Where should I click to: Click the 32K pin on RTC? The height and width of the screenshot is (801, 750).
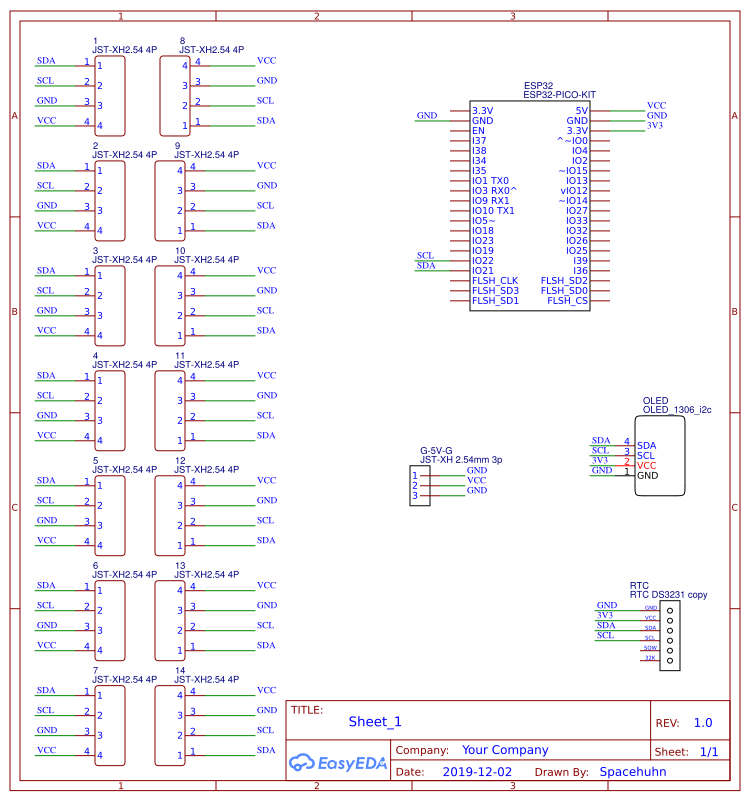(x=650, y=658)
